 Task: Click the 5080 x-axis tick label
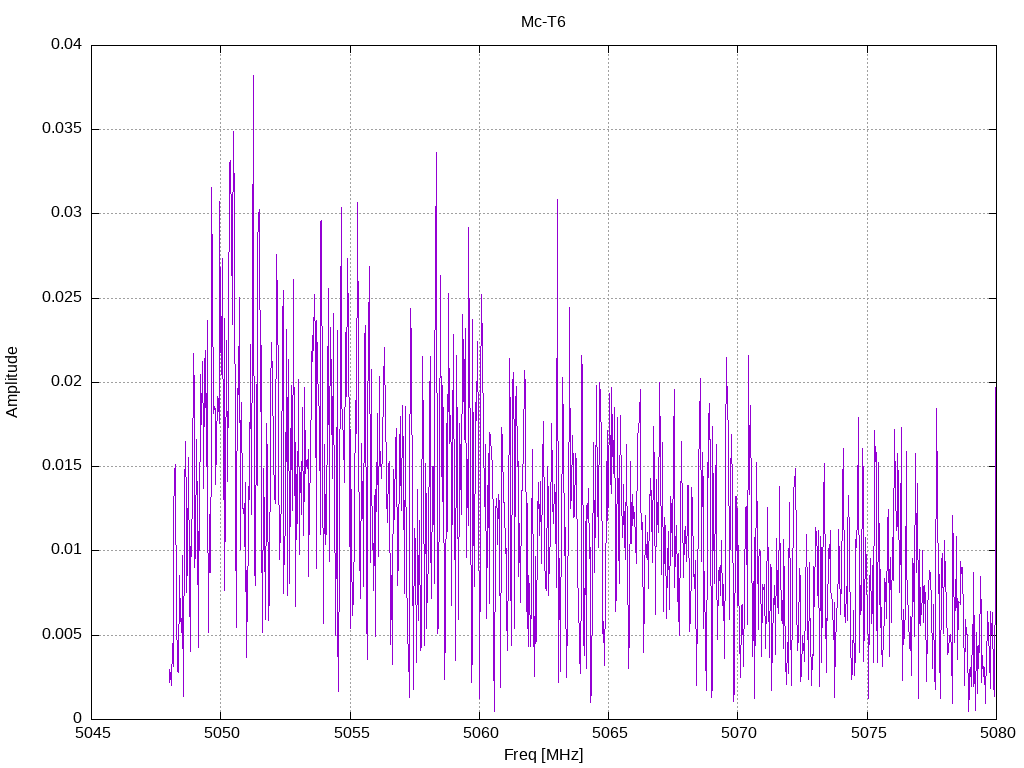tap(998, 733)
